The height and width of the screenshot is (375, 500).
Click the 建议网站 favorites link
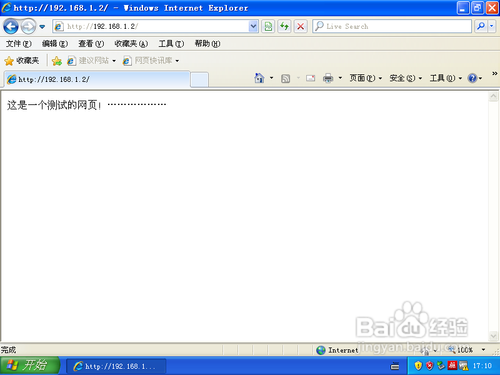(91, 61)
